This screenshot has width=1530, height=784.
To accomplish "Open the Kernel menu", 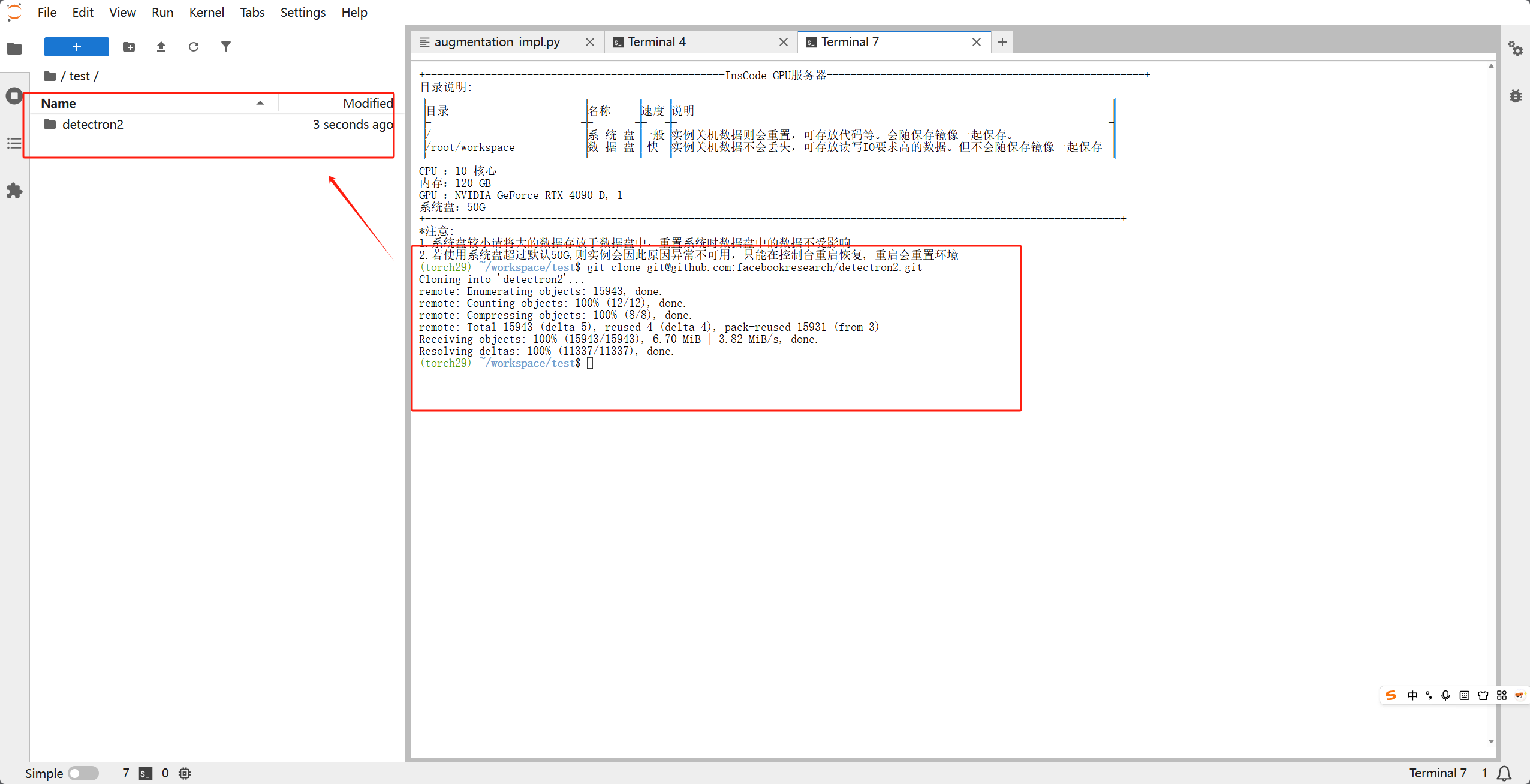I will point(206,12).
